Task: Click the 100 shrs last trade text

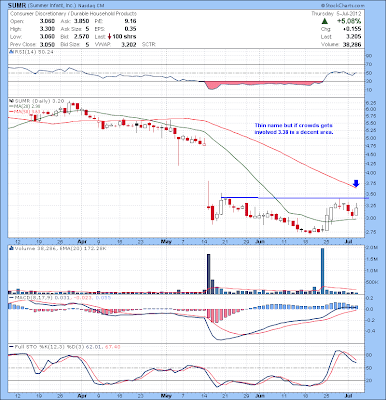Action: tap(124, 37)
